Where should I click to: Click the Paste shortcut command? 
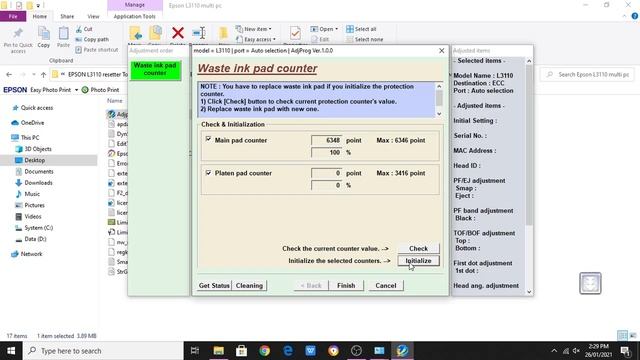[97, 50]
